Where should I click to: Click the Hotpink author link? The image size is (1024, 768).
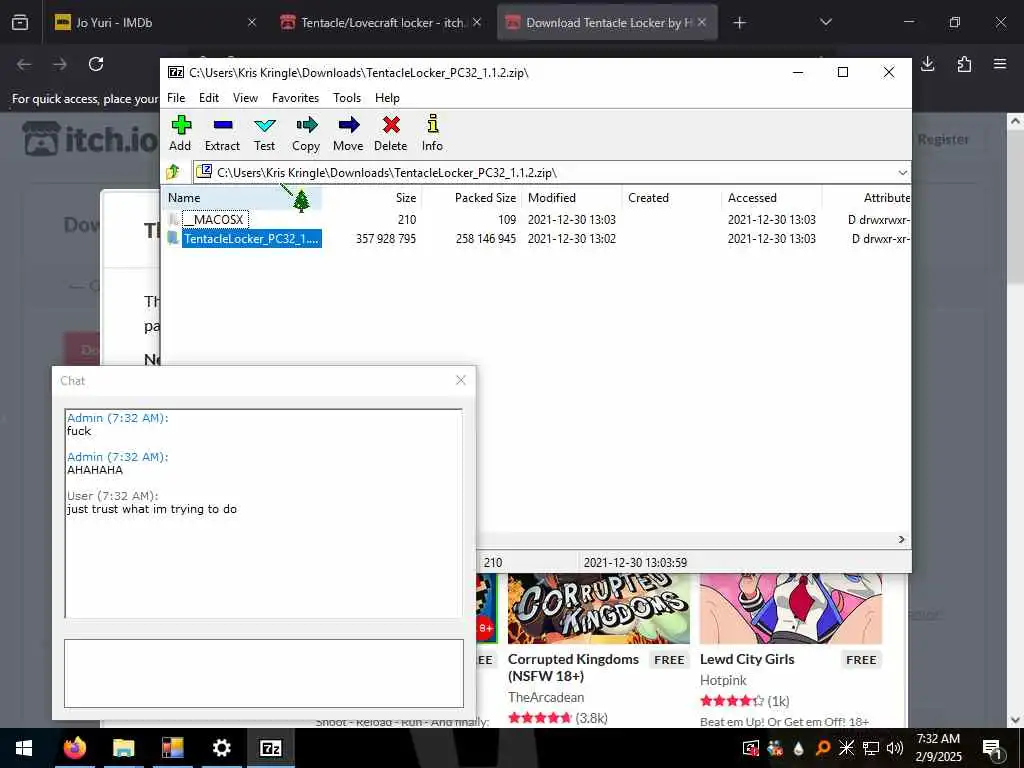723,680
